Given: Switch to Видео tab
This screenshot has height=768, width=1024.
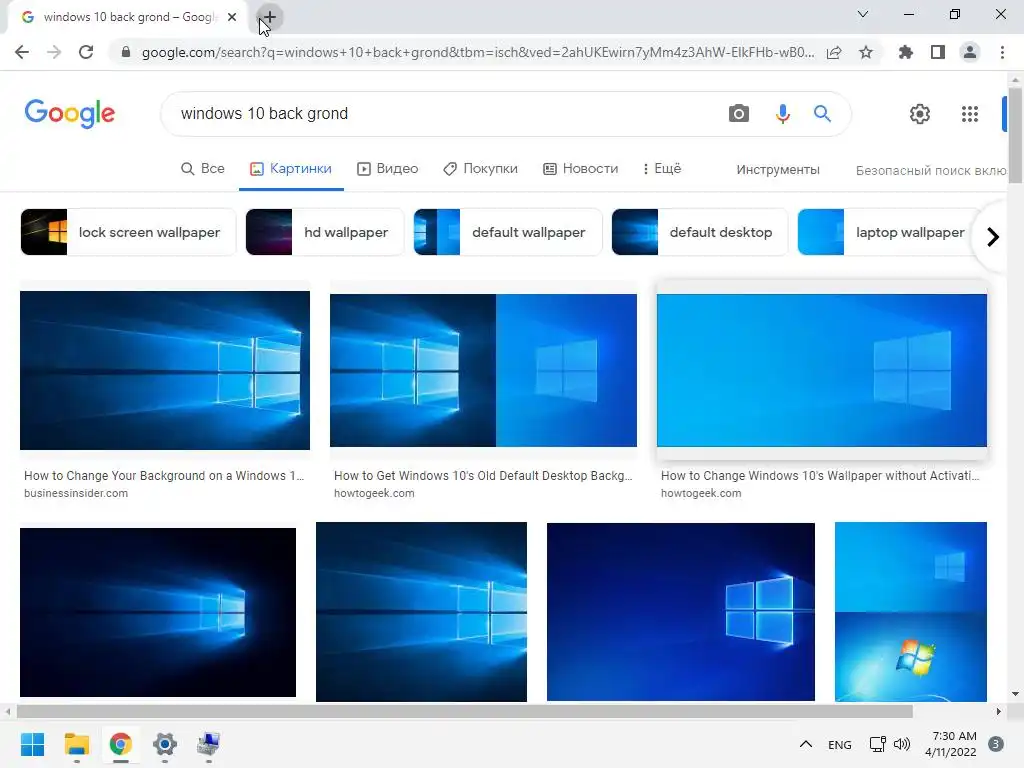Looking at the screenshot, I should 387,168.
